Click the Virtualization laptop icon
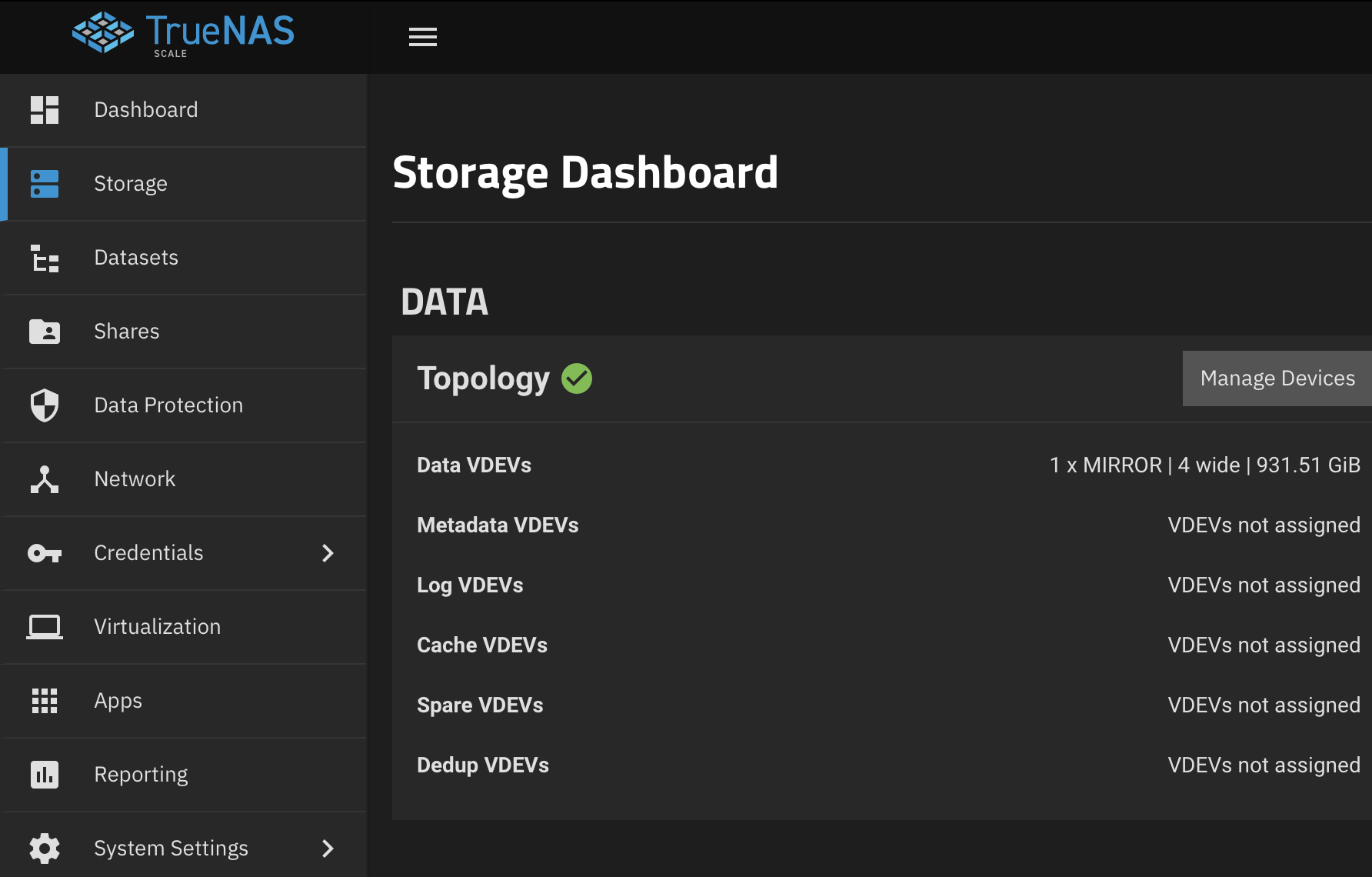This screenshot has height=877, width=1372. tap(45, 627)
